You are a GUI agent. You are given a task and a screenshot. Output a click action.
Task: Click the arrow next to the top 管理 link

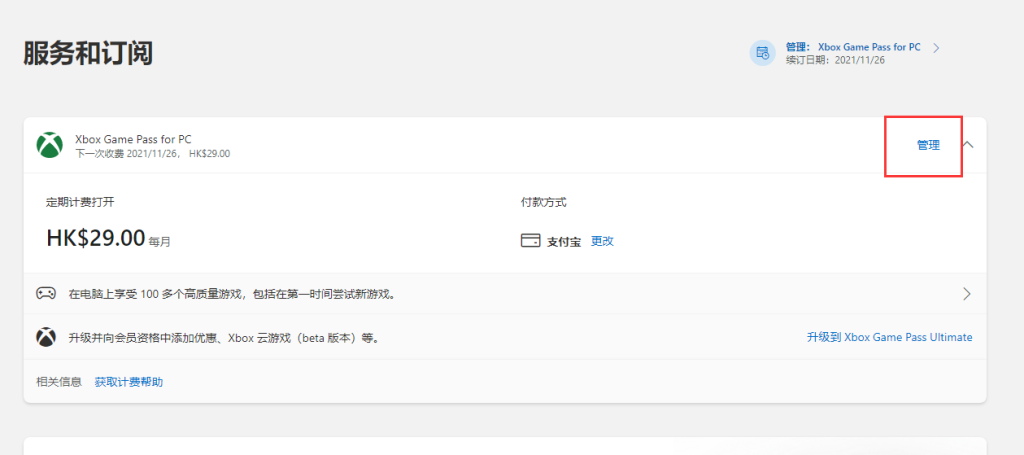tap(936, 48)
